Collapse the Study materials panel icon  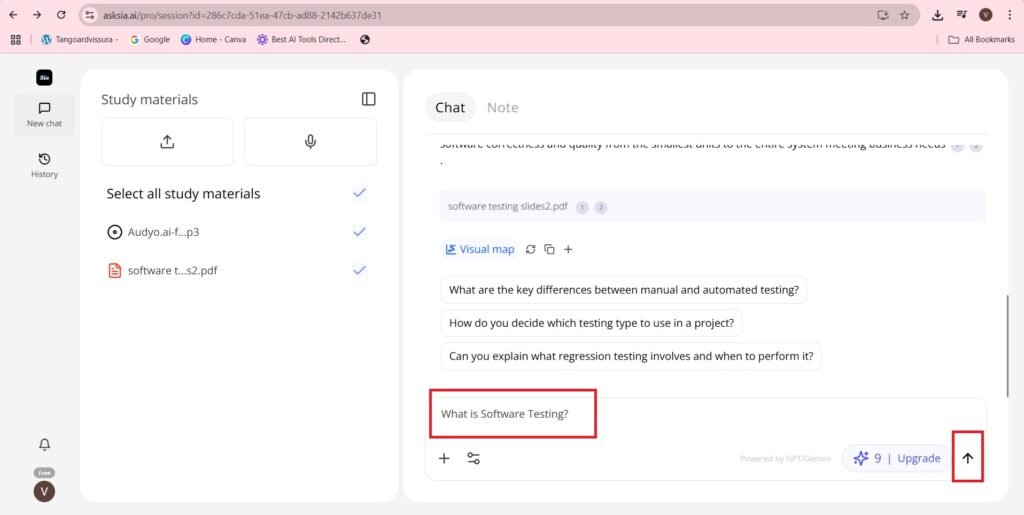click(368, 99)
